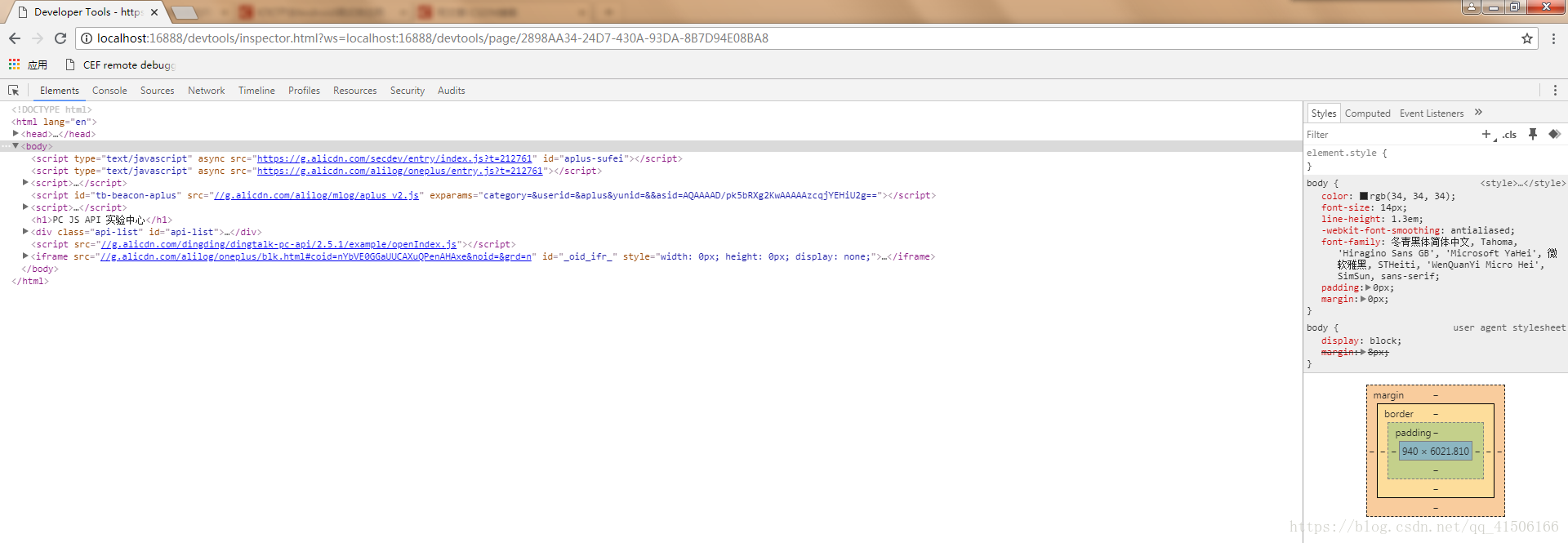Open the Network tab

pos(206,91)
